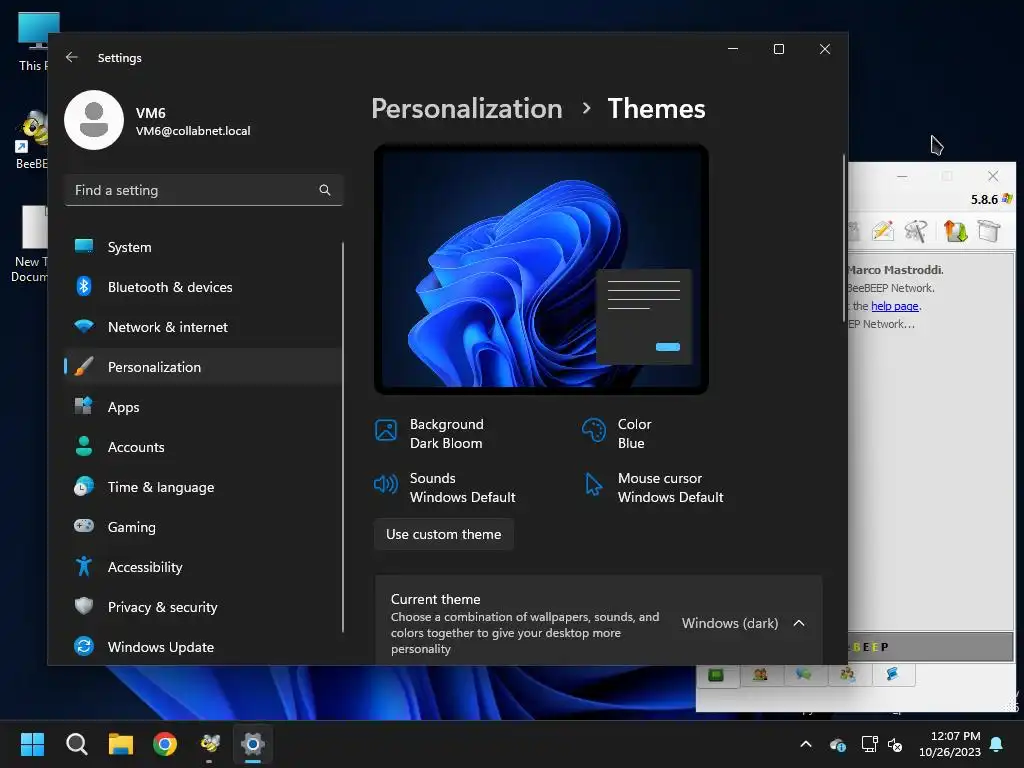Switch to the groups tab in BeeBEEP
Screen dimensions: 1024x768
(848, 675)
